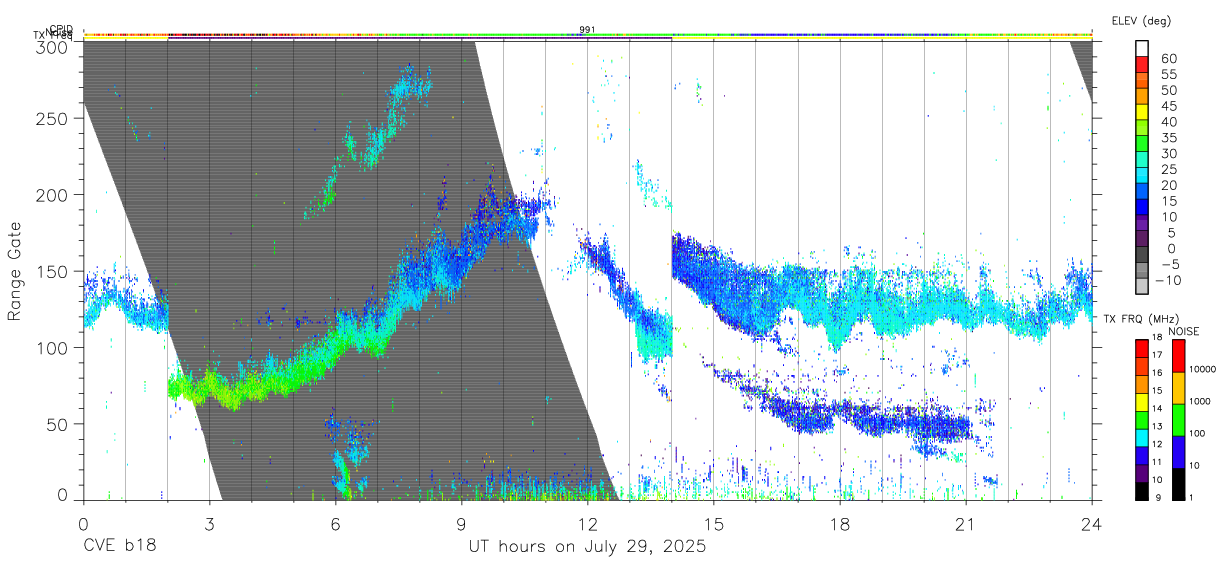
Task: Click the '200' range gate tick label
Action: click(50, 194)
